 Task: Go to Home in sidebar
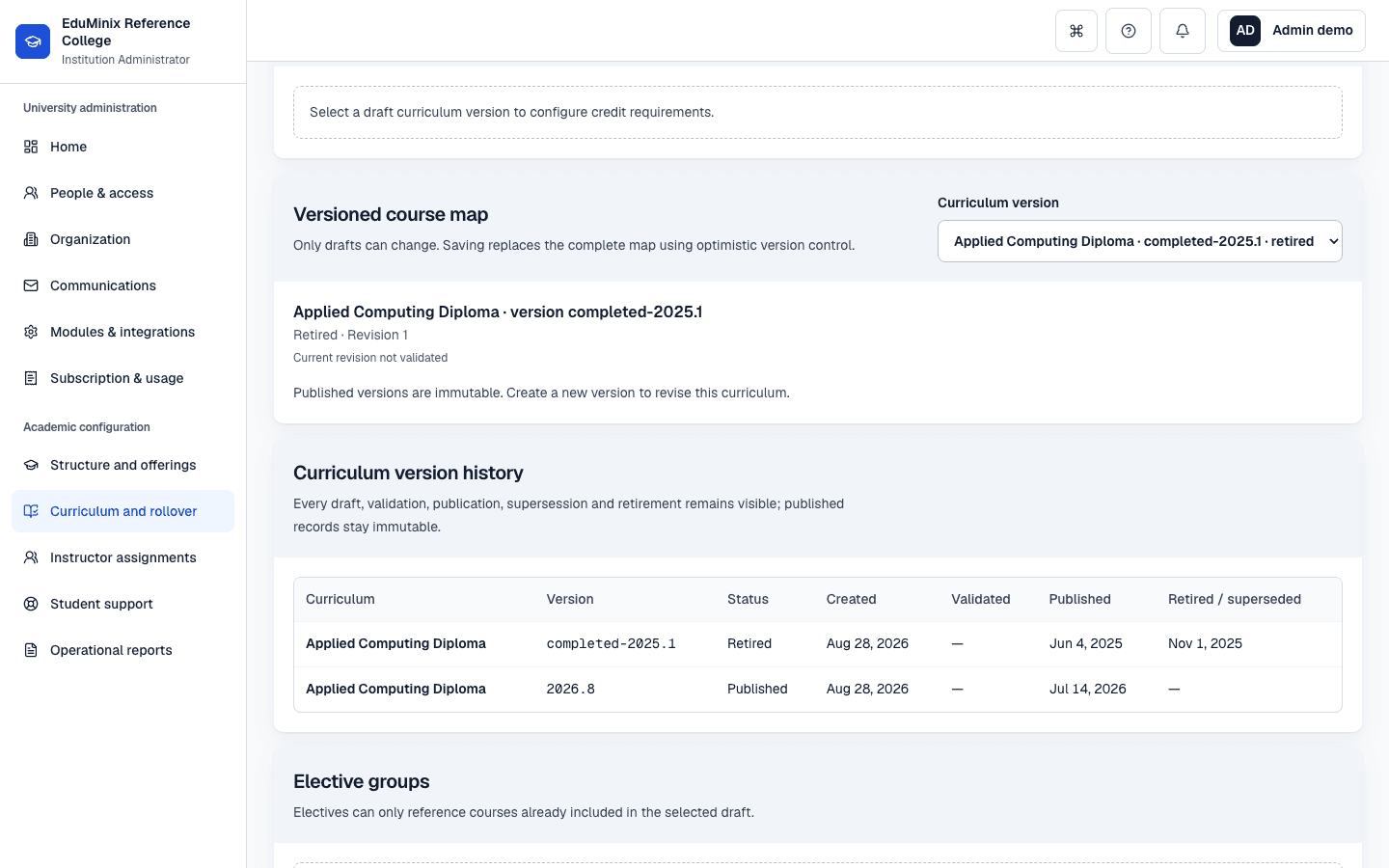pos(123,147)
